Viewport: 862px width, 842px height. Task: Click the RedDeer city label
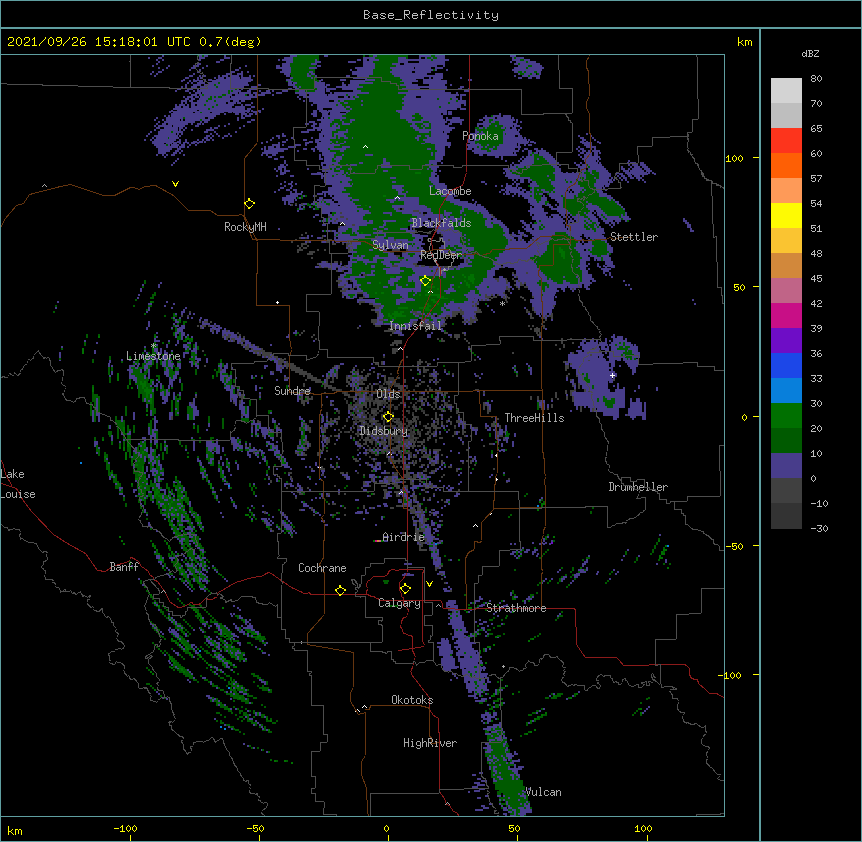[x=441, y=255]
